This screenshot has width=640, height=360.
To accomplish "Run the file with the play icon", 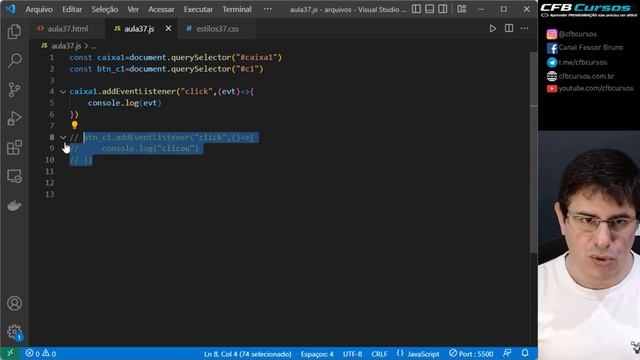I will tap(493, 29).
